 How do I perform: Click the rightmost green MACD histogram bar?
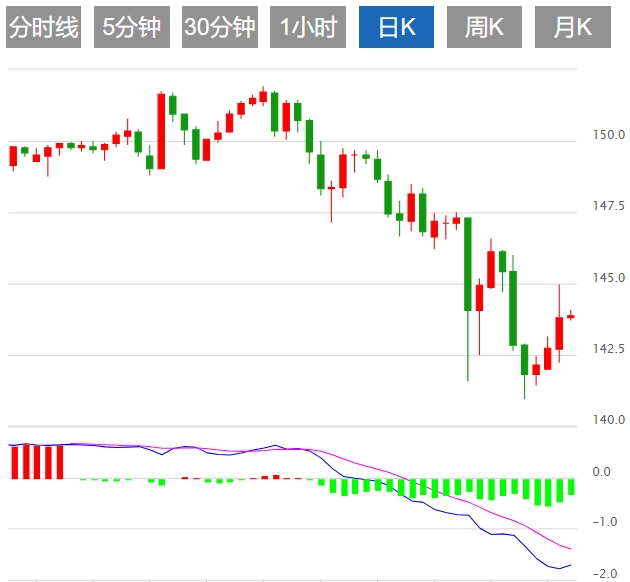coord(571,487)
